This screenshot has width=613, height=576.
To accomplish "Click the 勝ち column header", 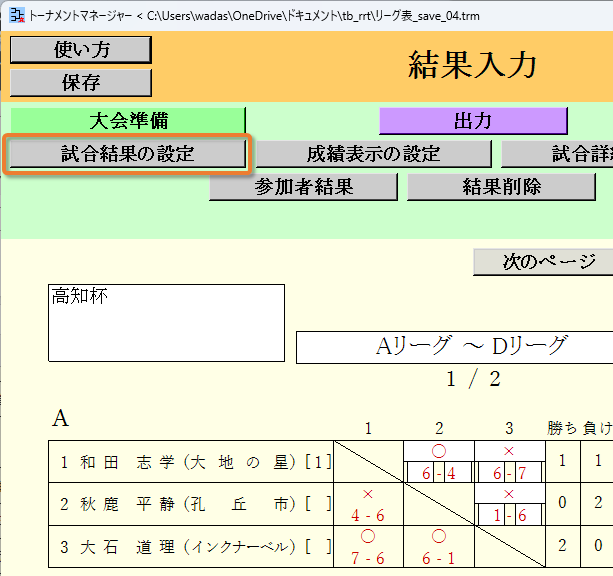I will pyautogui.click(x=562, y=428).
